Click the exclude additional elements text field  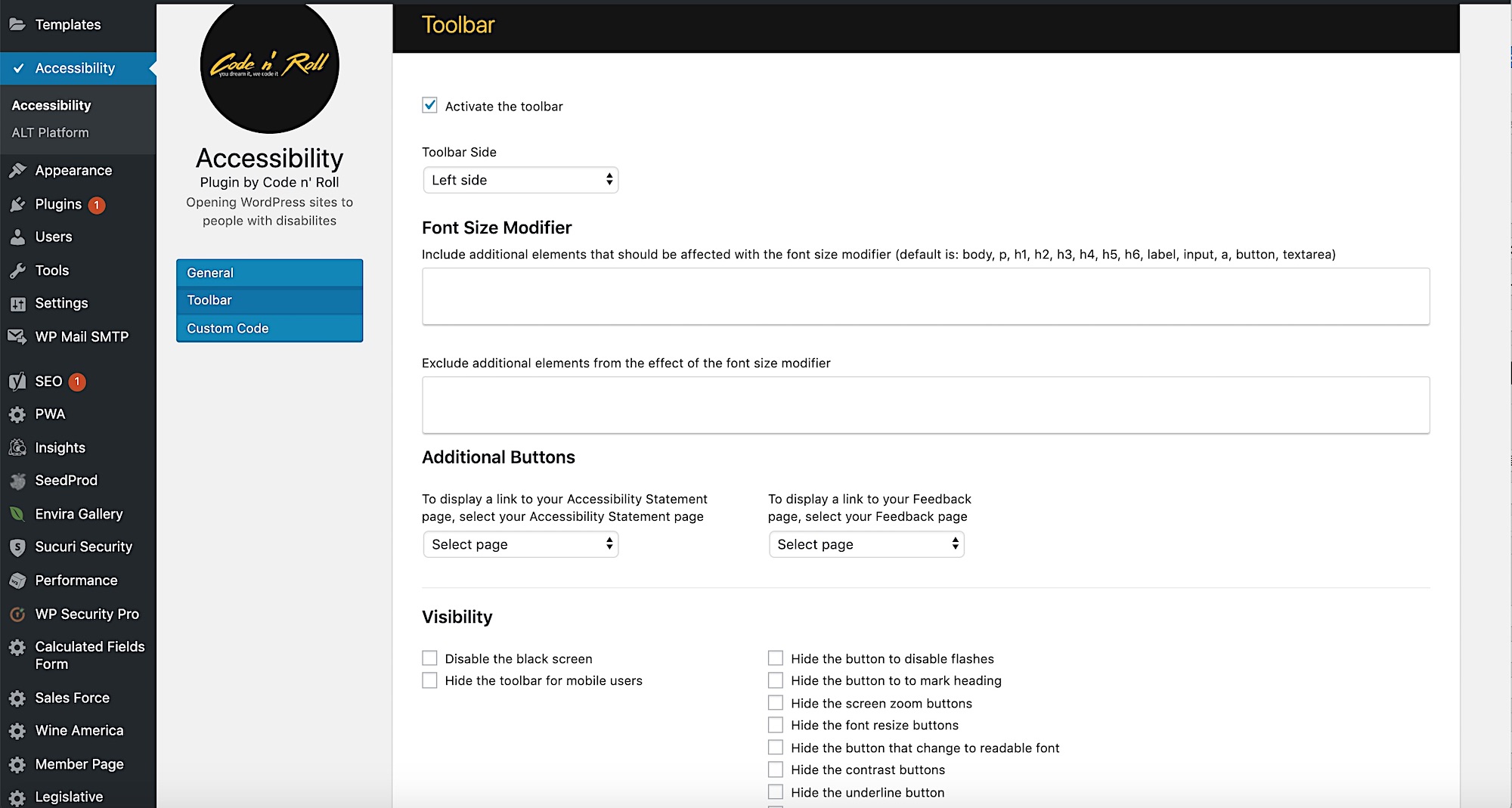(x=925, y=405)
